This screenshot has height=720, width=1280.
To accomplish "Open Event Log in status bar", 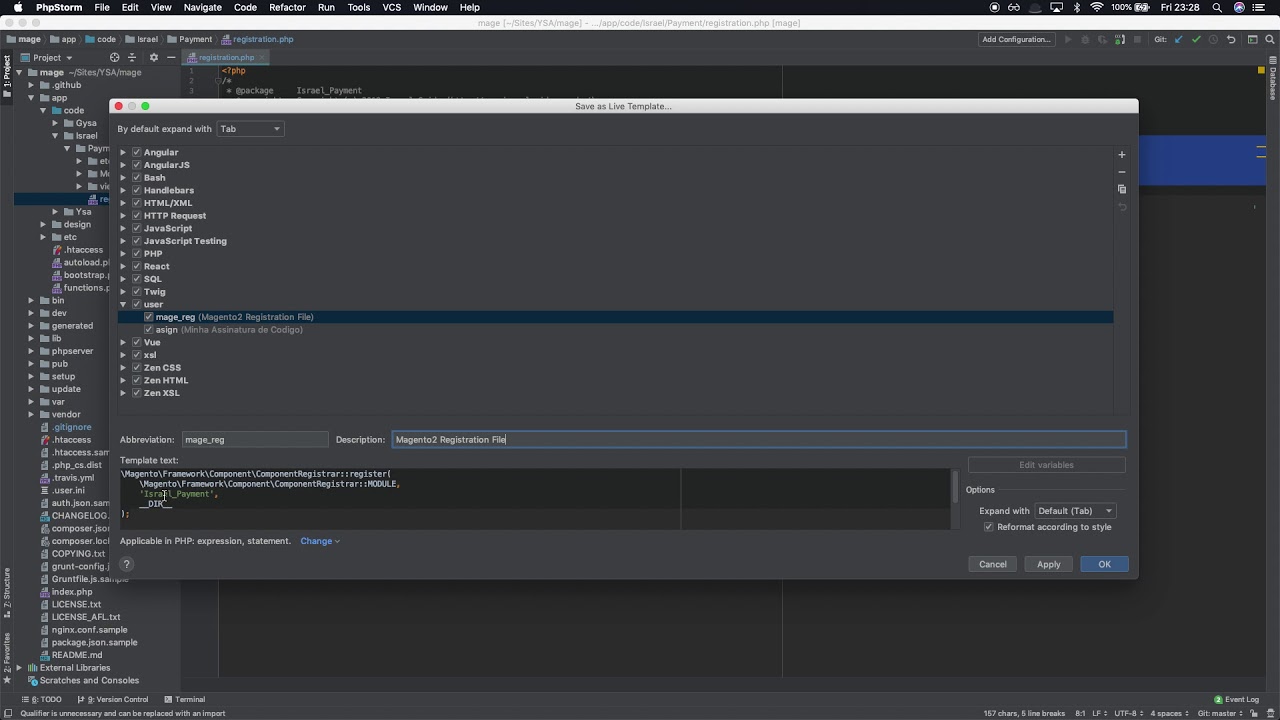I will pos(1236,700).
